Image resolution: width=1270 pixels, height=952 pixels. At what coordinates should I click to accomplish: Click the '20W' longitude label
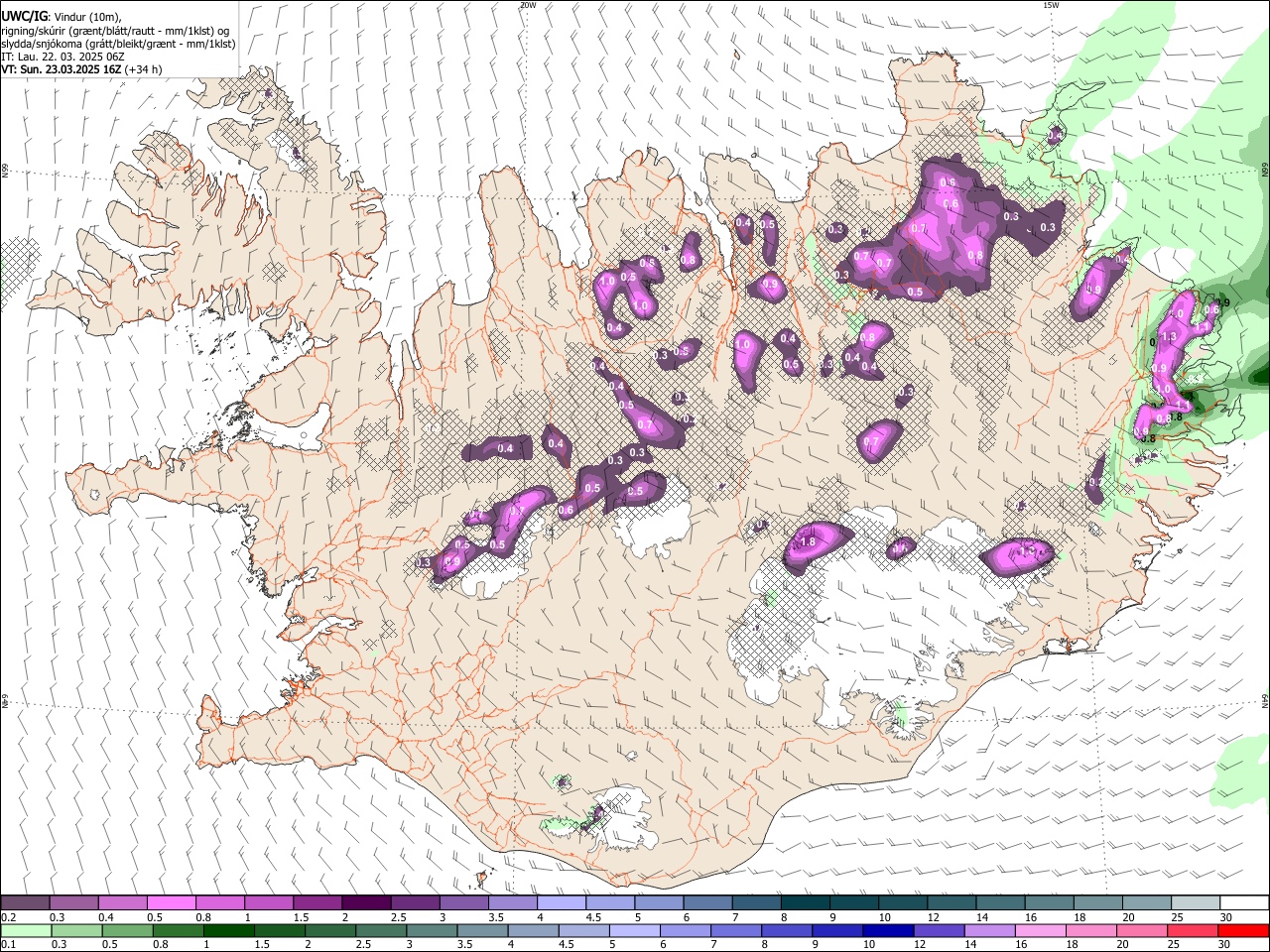pos(528,4)
